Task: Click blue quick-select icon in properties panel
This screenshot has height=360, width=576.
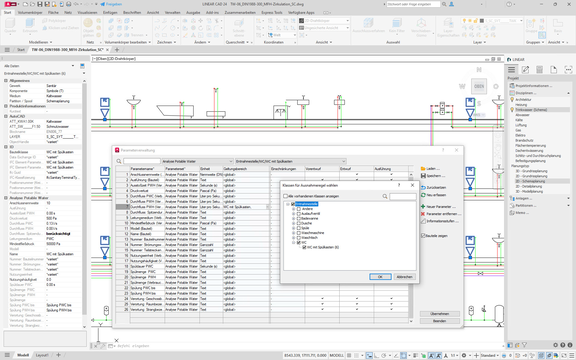Action: (x=82, y=66)
